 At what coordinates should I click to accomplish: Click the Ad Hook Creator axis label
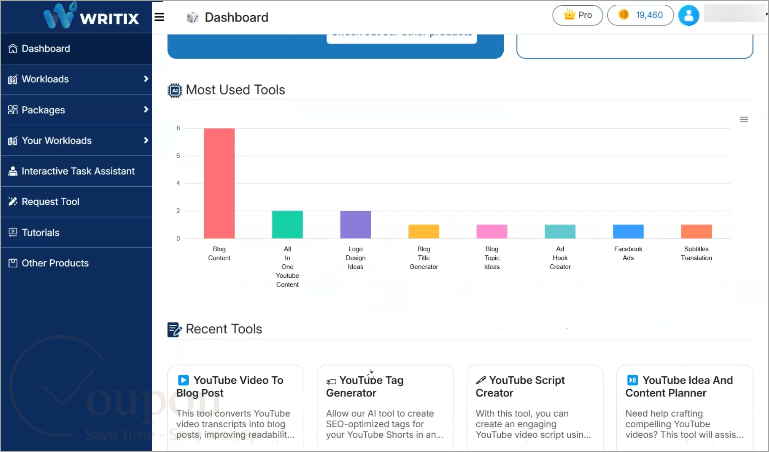tap(560, 258)
